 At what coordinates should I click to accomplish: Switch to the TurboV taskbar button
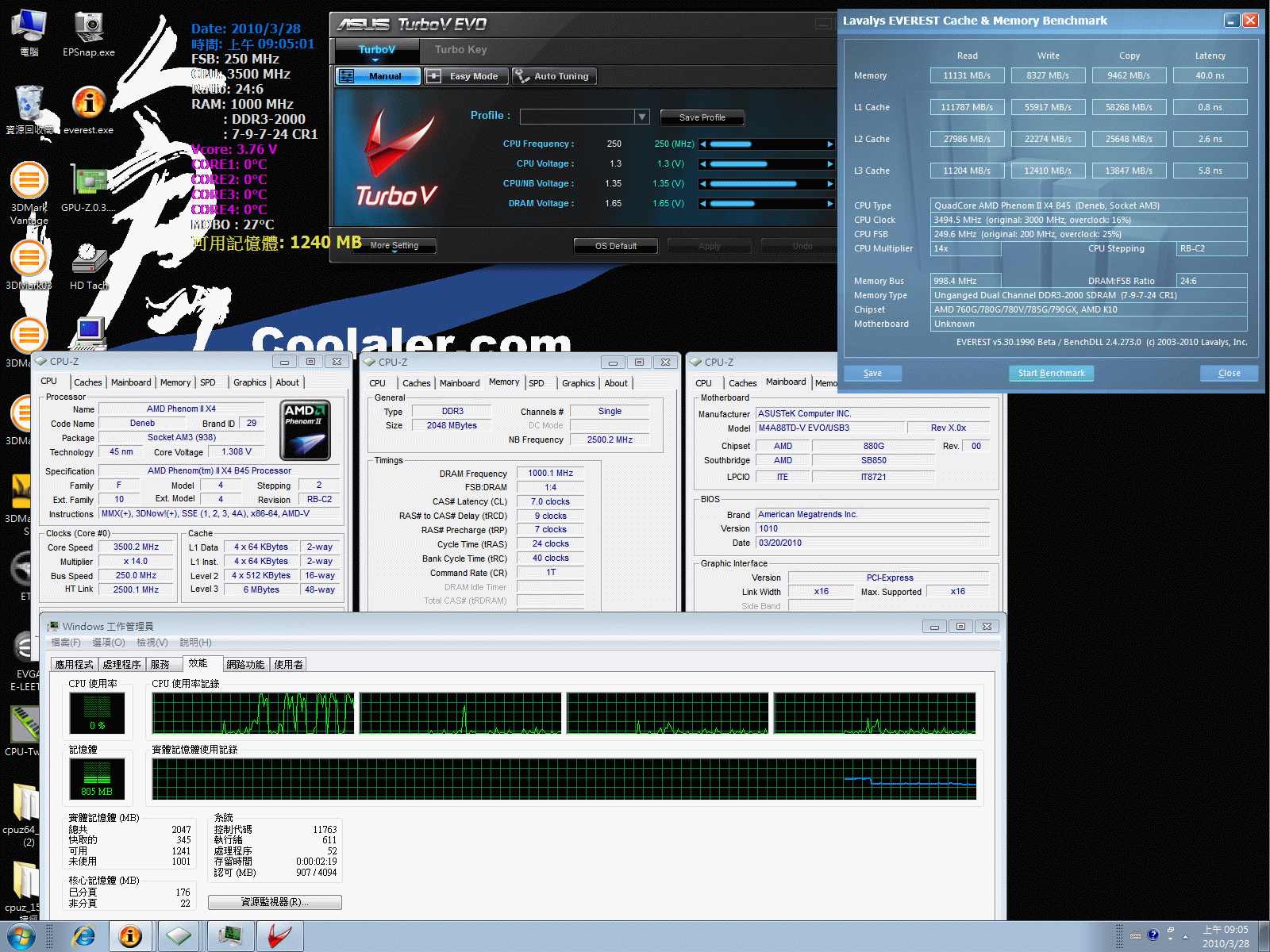279,937
